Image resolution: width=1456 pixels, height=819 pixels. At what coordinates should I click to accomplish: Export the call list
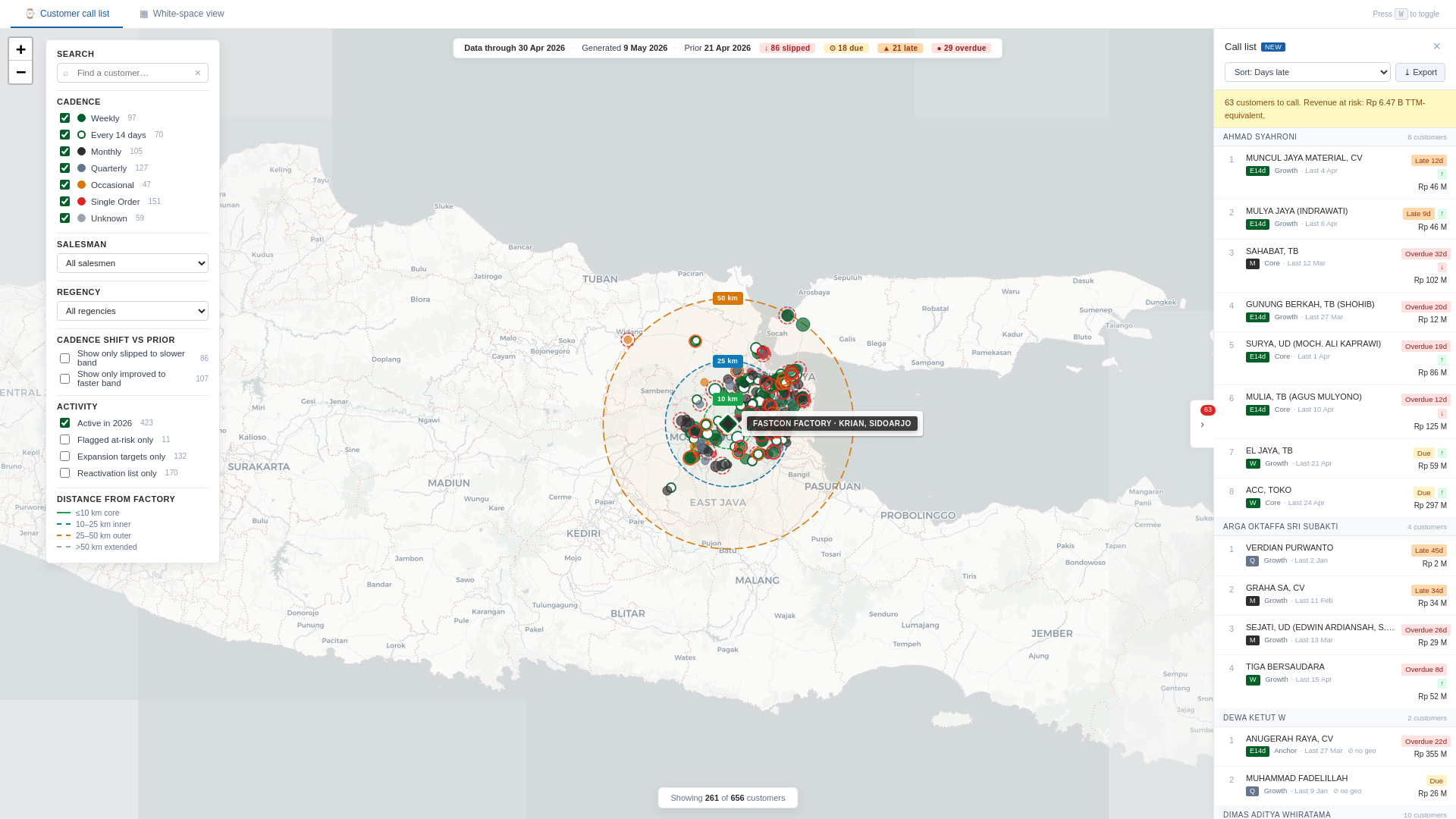click(x=1420, y=72)
